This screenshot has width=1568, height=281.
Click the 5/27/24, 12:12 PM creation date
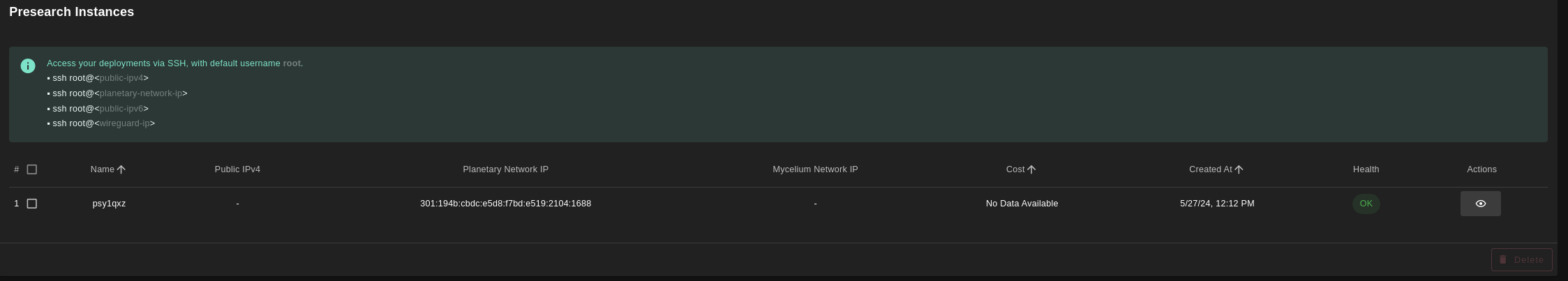tap(1216, 204)
